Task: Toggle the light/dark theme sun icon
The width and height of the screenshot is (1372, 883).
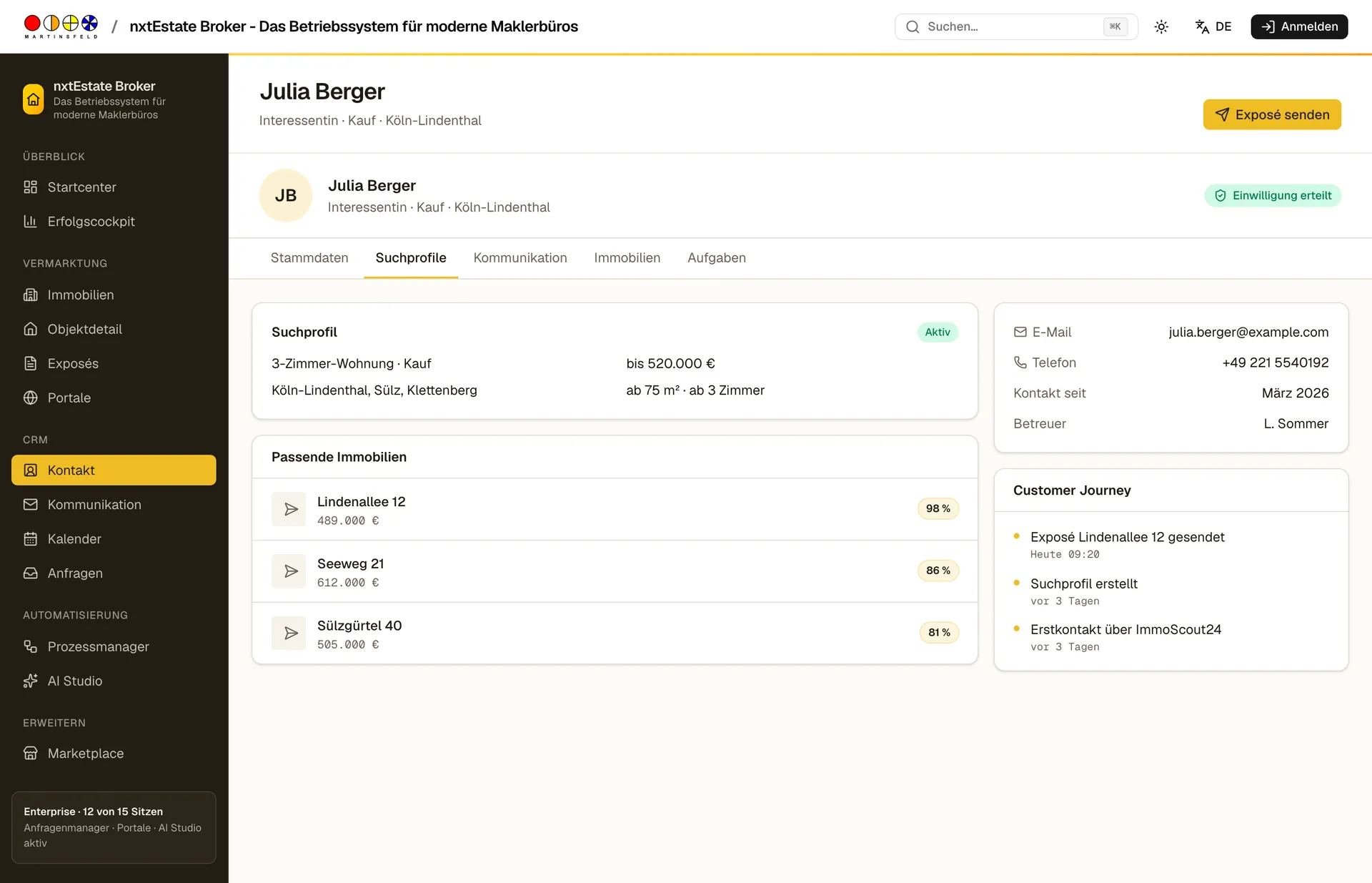Action: (x=1161, y=26)
